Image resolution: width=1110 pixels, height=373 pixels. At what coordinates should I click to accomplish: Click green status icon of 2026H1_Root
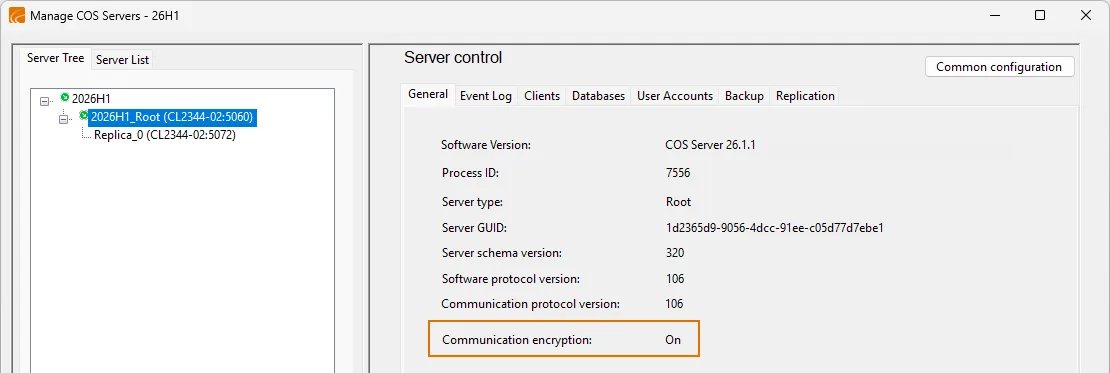click(84, 115)
